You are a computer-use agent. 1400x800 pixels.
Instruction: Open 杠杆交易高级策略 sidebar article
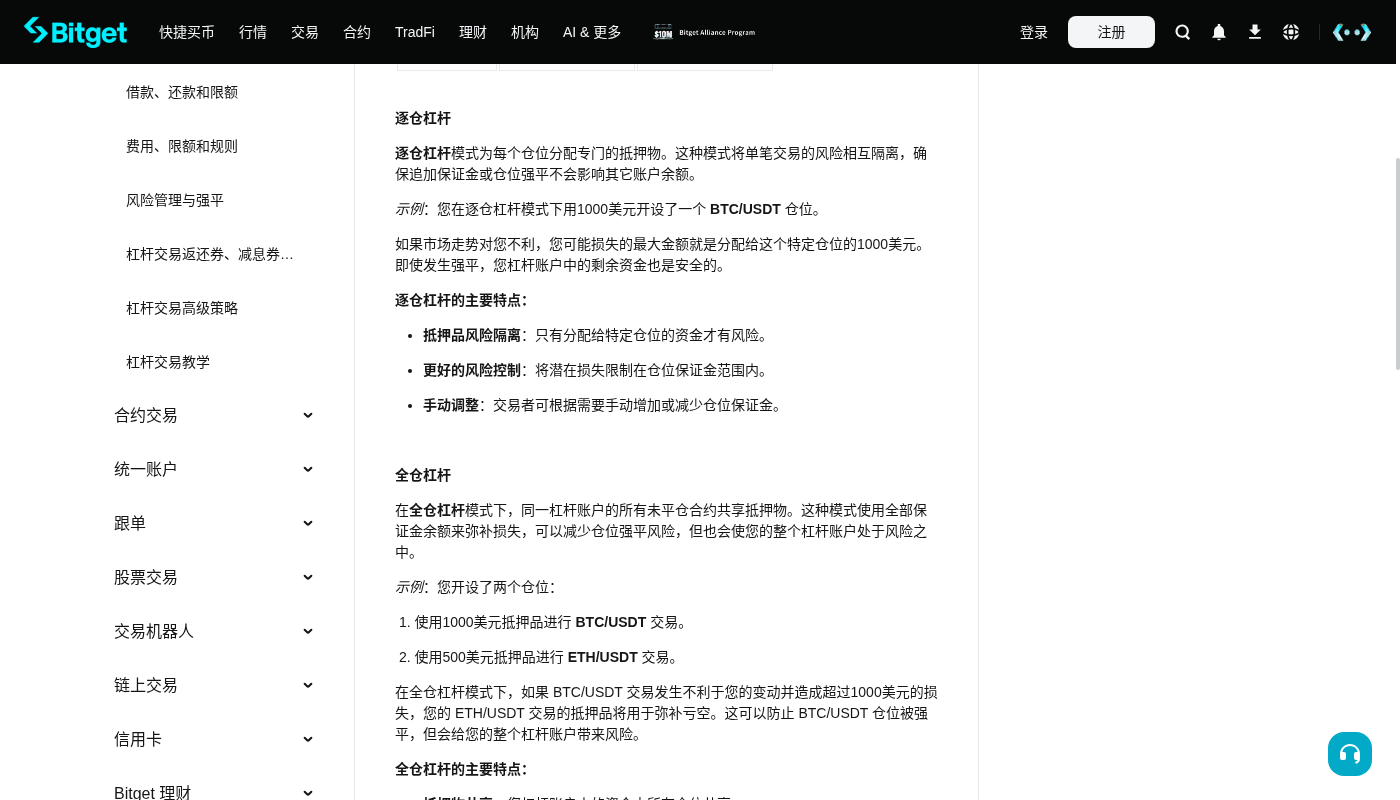pos(182,308)
